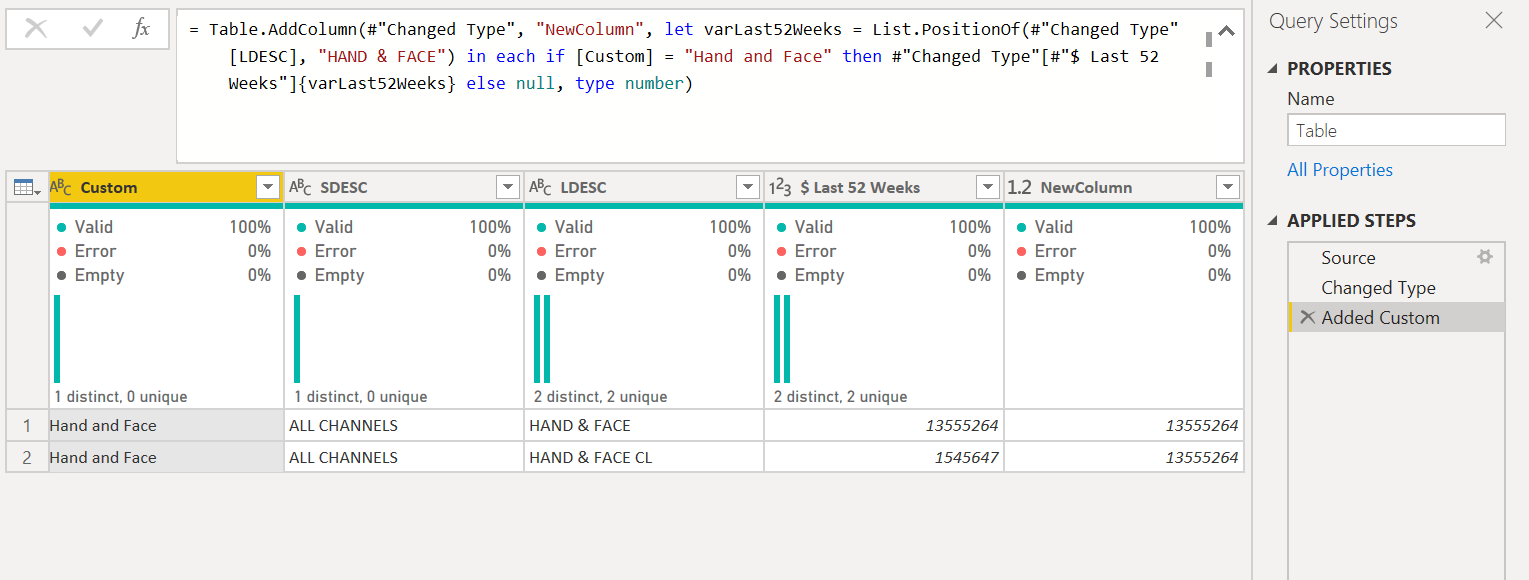Open the Custom column filter dropdown

pyautogui.click(x=268, y=187)
